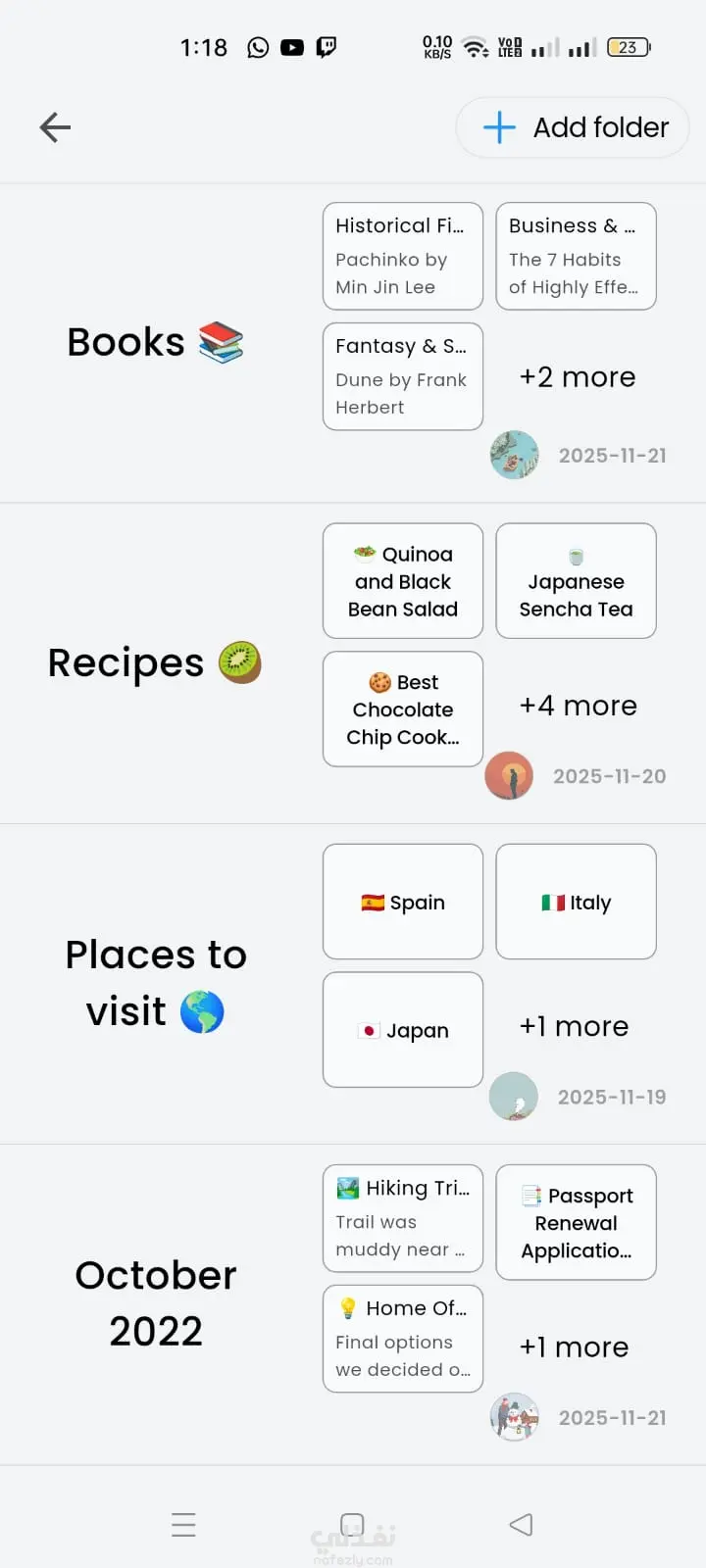The image size is (706, 1568).
Task: Open the Historical Fiction note card
Action: tap(402, 256)
